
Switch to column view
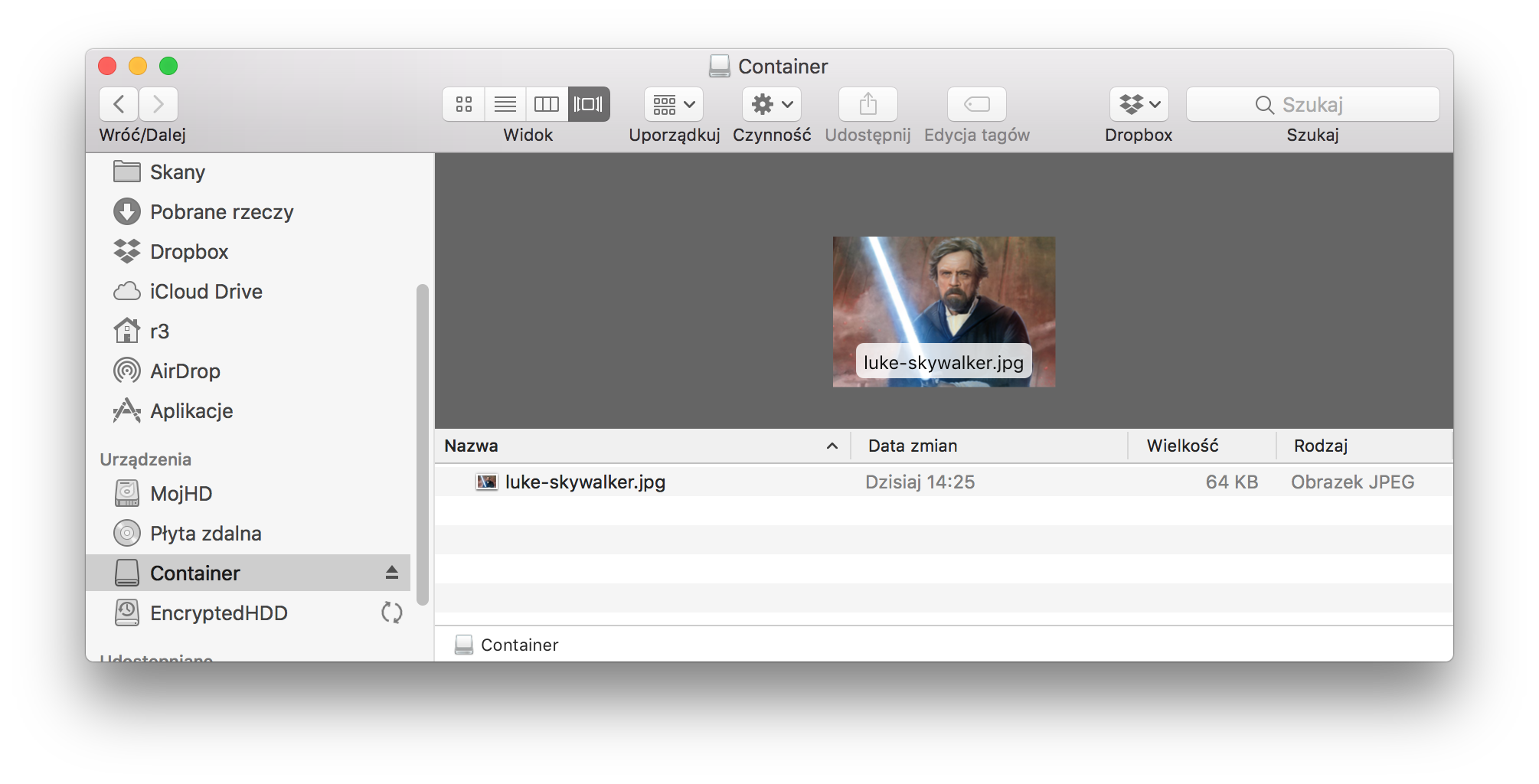point(547,104)
